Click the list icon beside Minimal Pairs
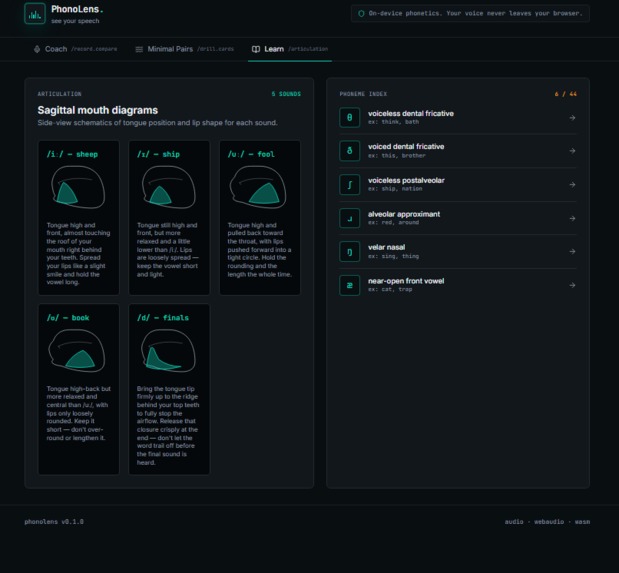Viewport: 619px width, 573px height. (x=139, y=49)
